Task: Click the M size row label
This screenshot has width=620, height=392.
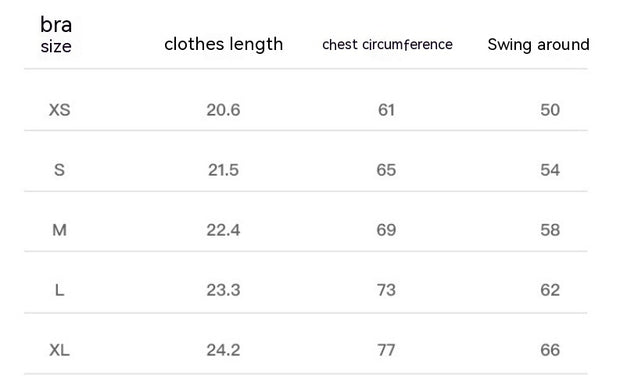Action: pos(59,230)
